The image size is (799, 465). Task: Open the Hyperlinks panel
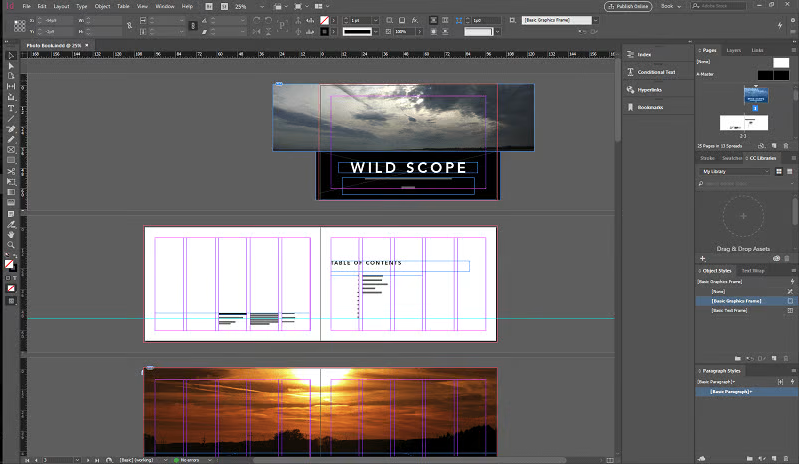pos(649,90)
